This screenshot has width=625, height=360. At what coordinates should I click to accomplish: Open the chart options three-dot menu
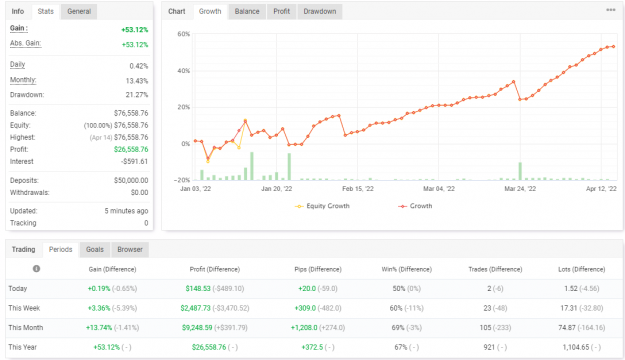[611, 10]
